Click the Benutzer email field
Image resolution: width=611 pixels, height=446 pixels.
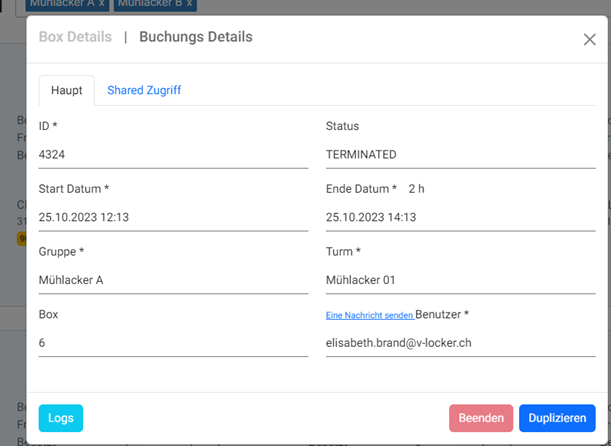tap(460, 342)
